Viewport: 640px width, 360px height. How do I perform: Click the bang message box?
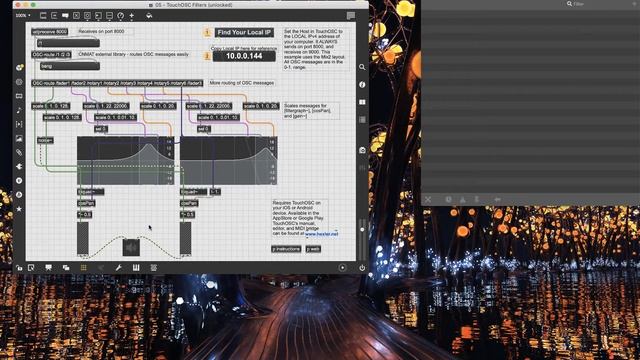[x=69, y=66]
